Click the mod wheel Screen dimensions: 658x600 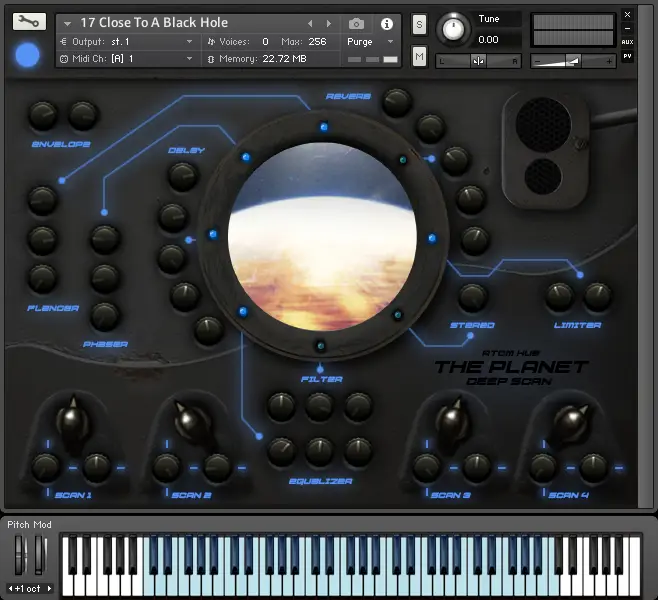tap(40, 554)
